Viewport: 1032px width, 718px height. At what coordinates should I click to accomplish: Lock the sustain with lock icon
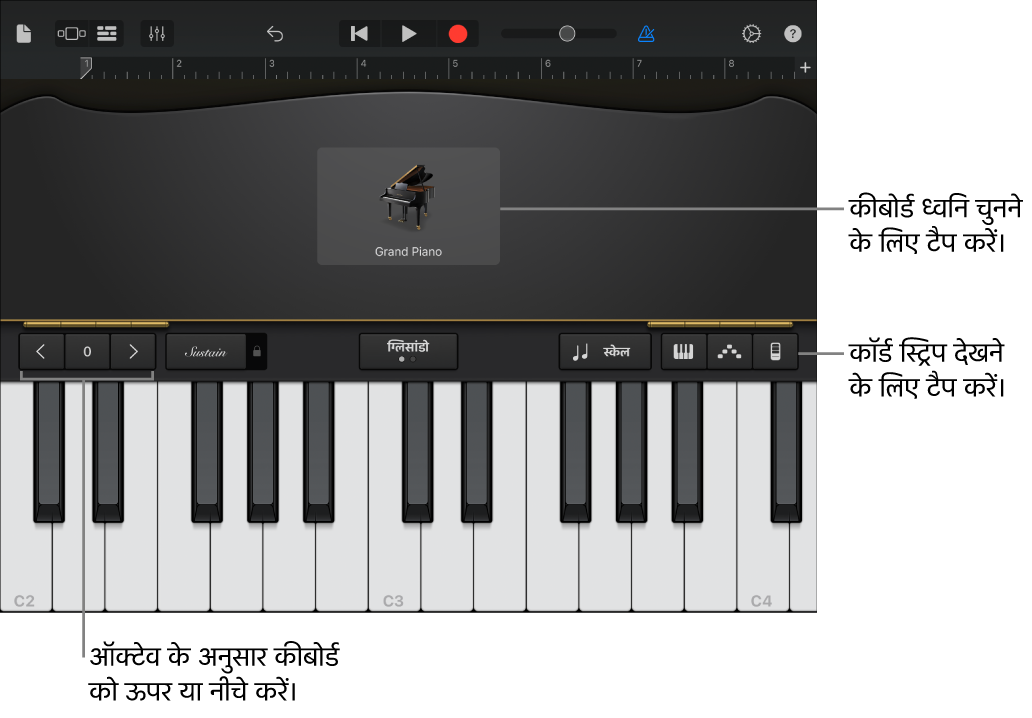pyautogui.click(x=257, y=351)
